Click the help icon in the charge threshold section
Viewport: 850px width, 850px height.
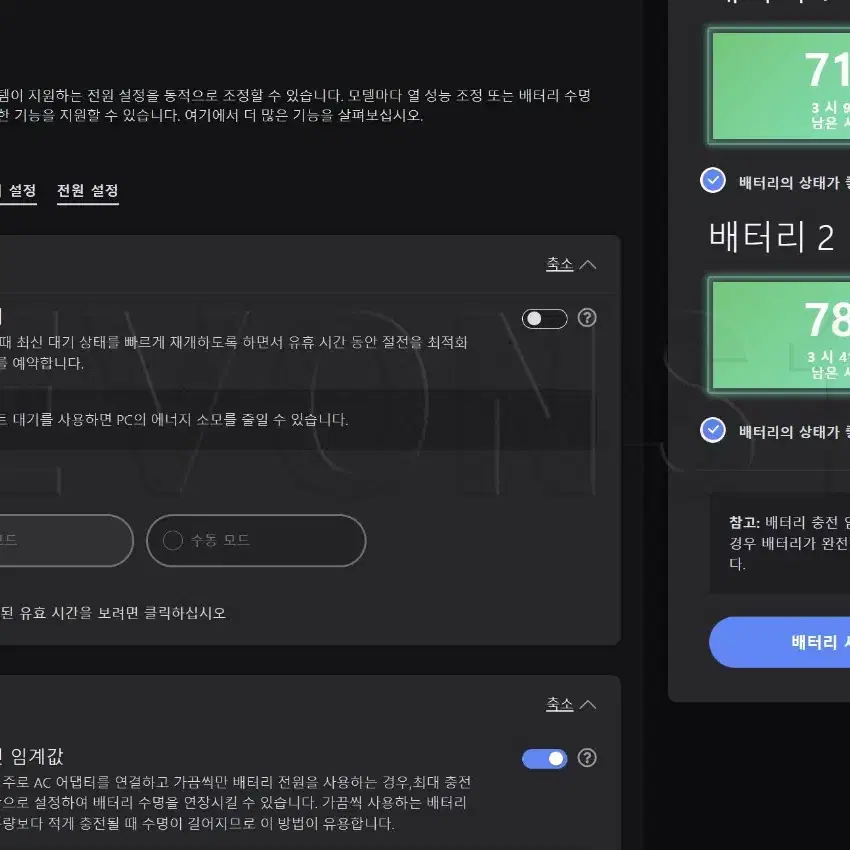click(x=587, y=759)
